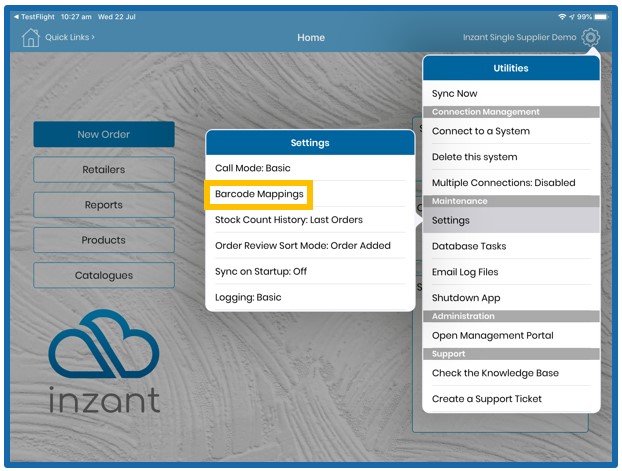
Task: Tap the battery indicator icon
Action: [601, 17]
